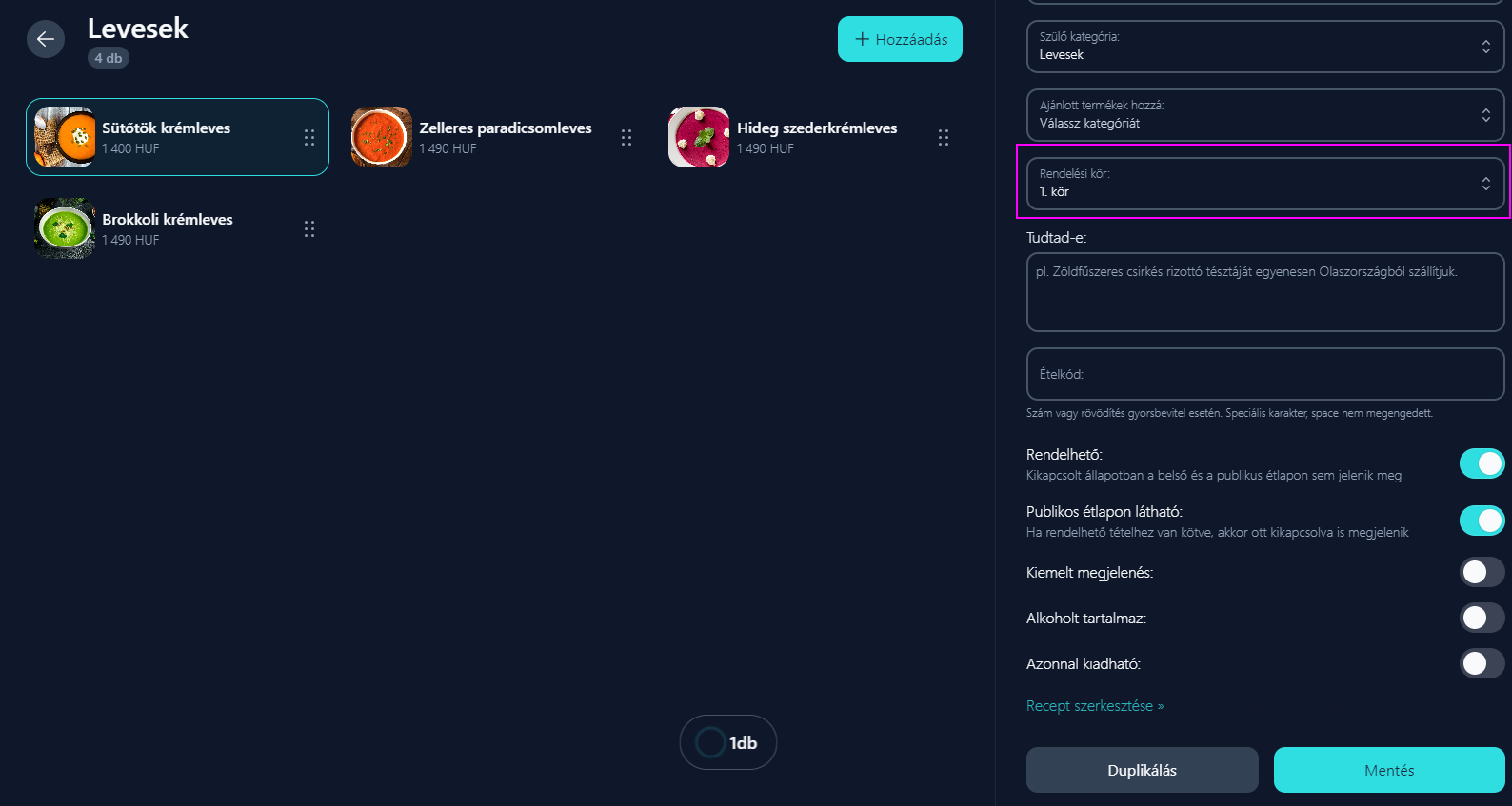Screen dimensions: 1512x806
Task: Click drag handle of Sütőtök krémleves
Action: click(309, 137)
